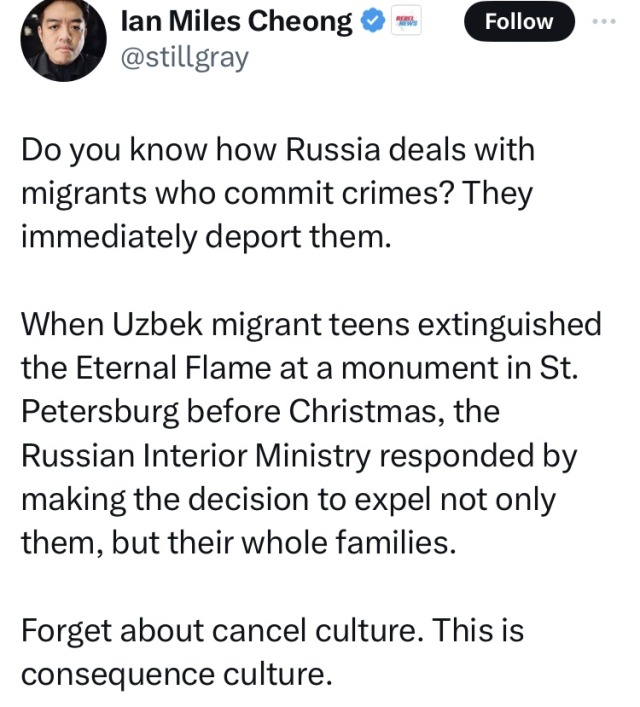Click the display name Ian Miles Cheong
This screenshot has height=707, width=640.
click(236, 22)
